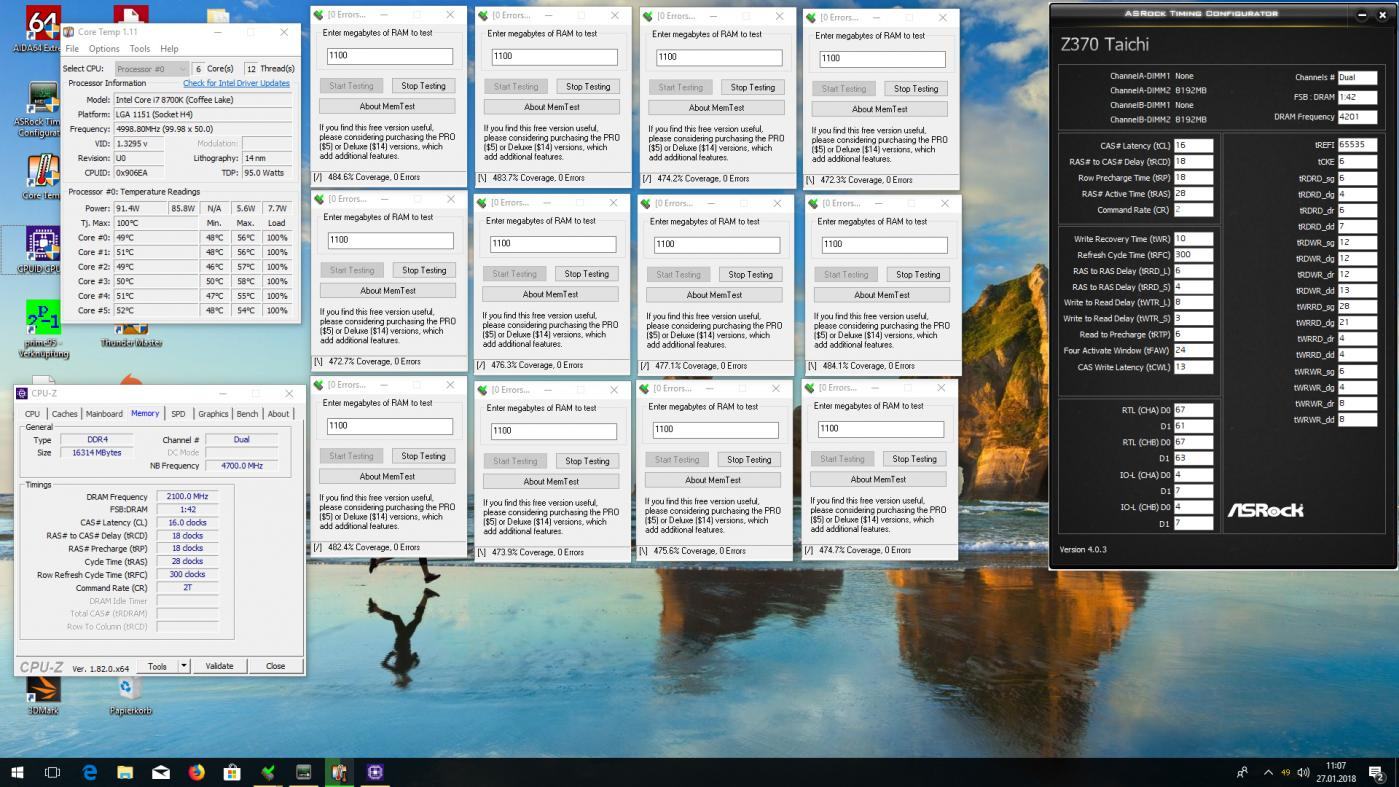Open the Core Temp Help menu
1399x787 pixels.
click(x=170, y=48)
